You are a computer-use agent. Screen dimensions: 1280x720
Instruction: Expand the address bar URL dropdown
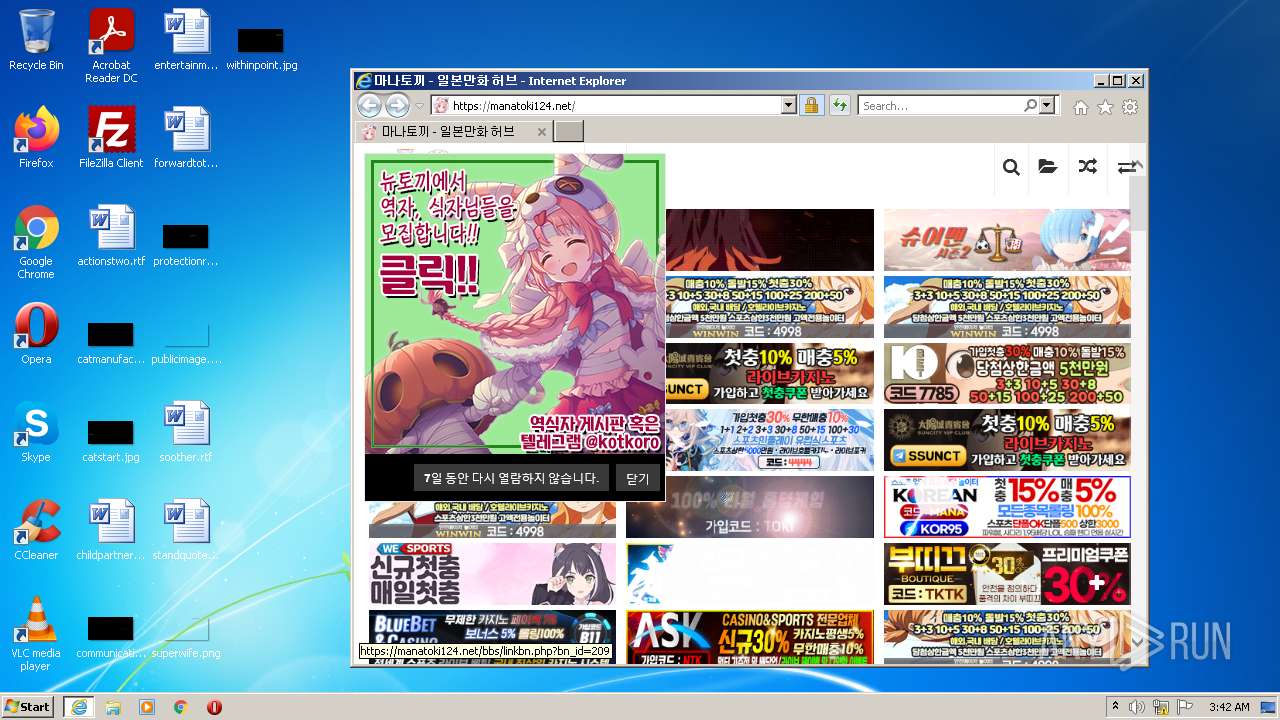point(788,105)
